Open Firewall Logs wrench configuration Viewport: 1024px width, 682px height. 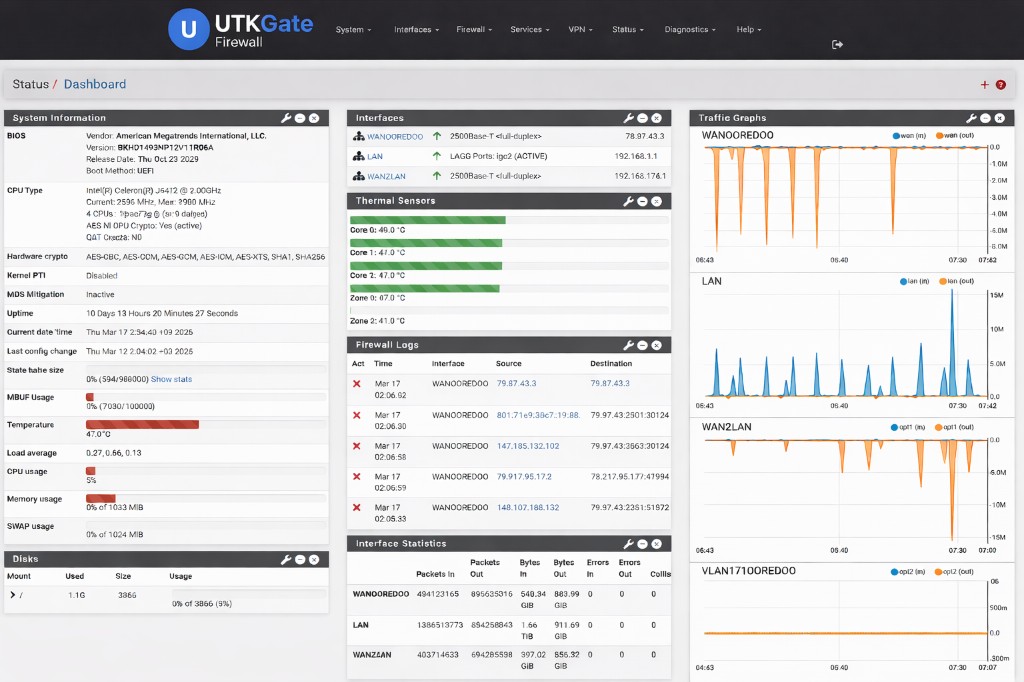click(x=629, y=345)
